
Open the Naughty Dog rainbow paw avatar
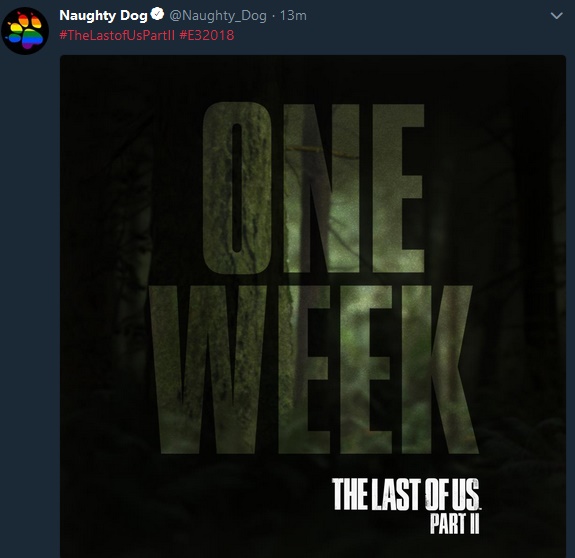coord(25,31)
